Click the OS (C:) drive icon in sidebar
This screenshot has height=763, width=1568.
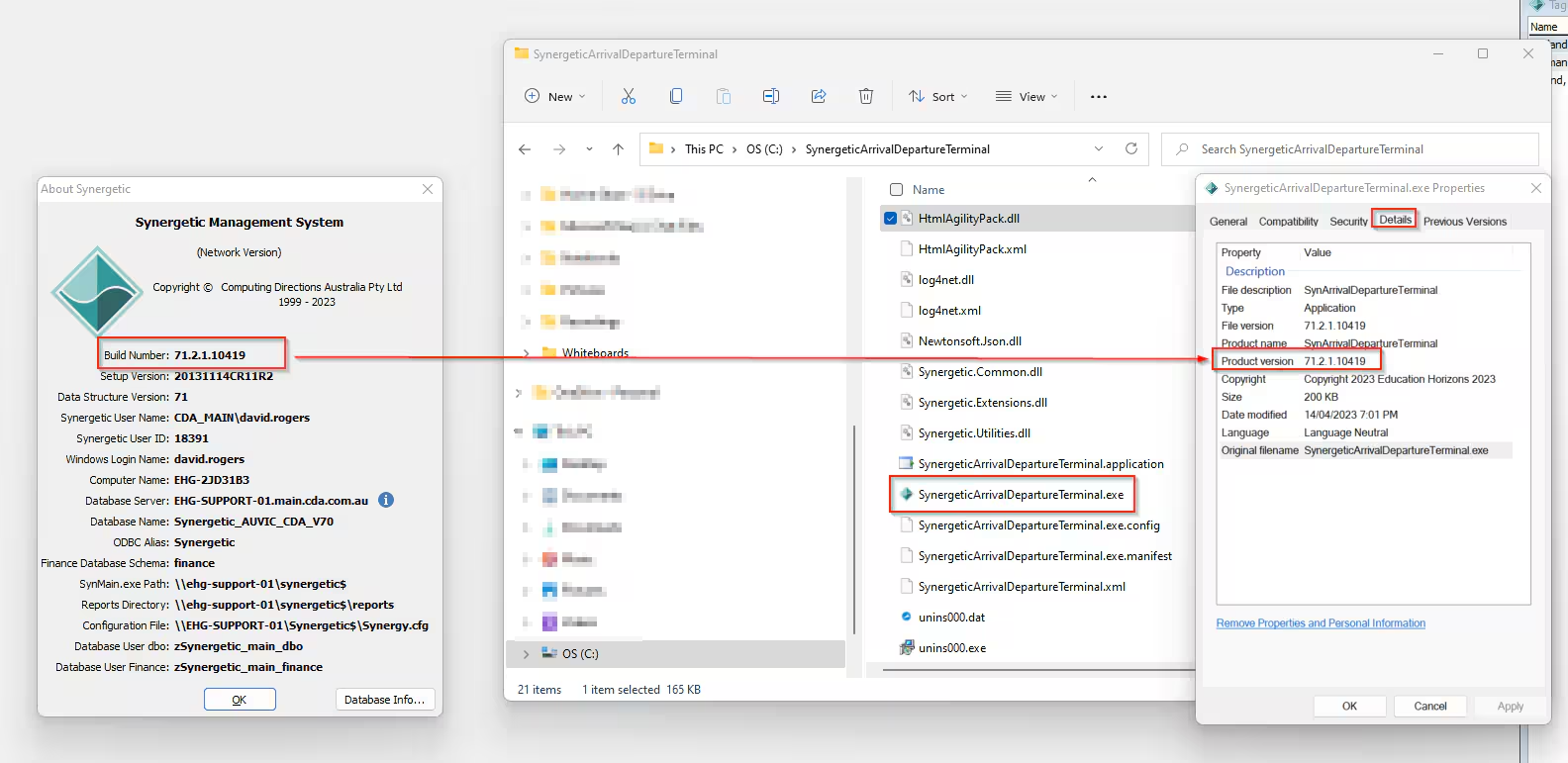click(x=548, y=653)
